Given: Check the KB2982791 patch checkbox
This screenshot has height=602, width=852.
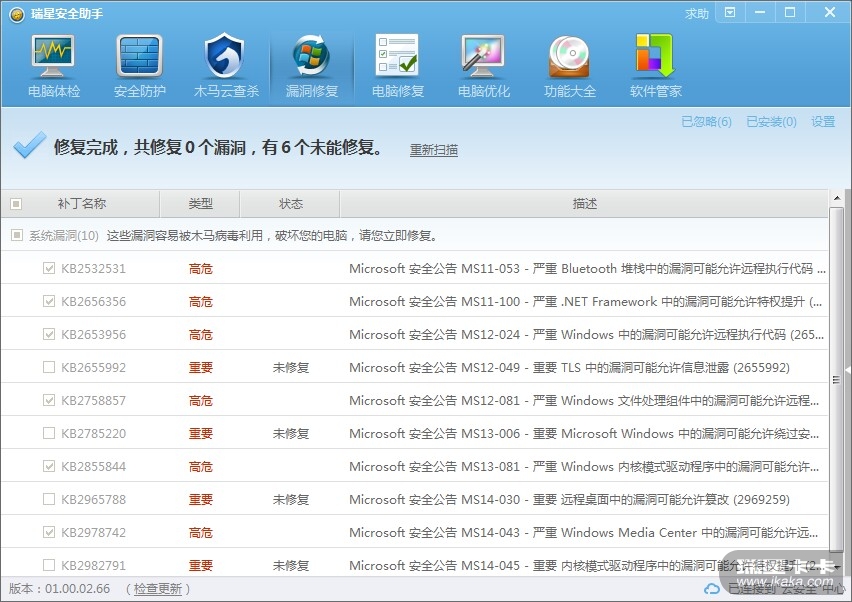Looking at the screenshot, I should [x=49, y=565].
